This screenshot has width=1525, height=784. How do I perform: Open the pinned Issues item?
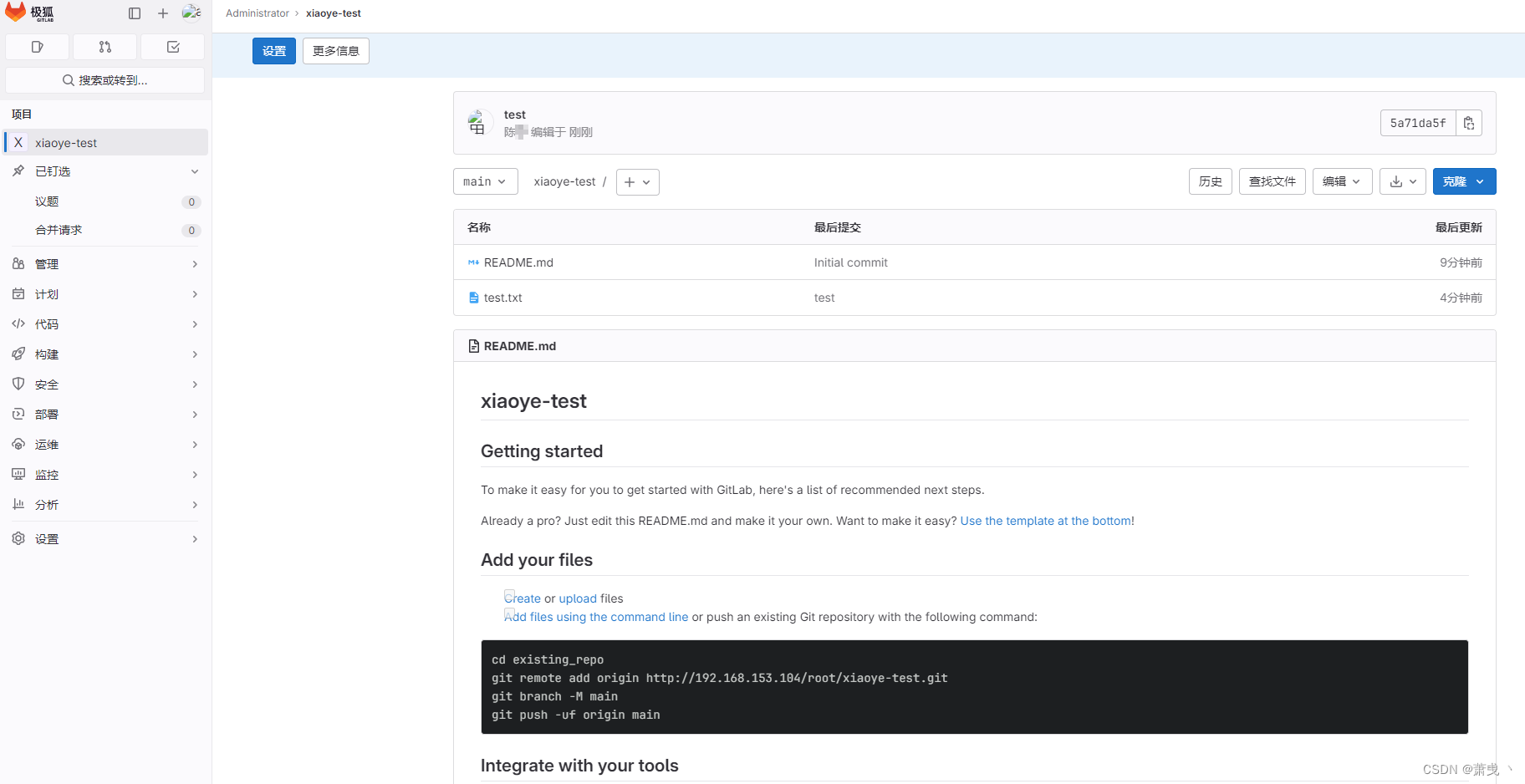point(105,201)
